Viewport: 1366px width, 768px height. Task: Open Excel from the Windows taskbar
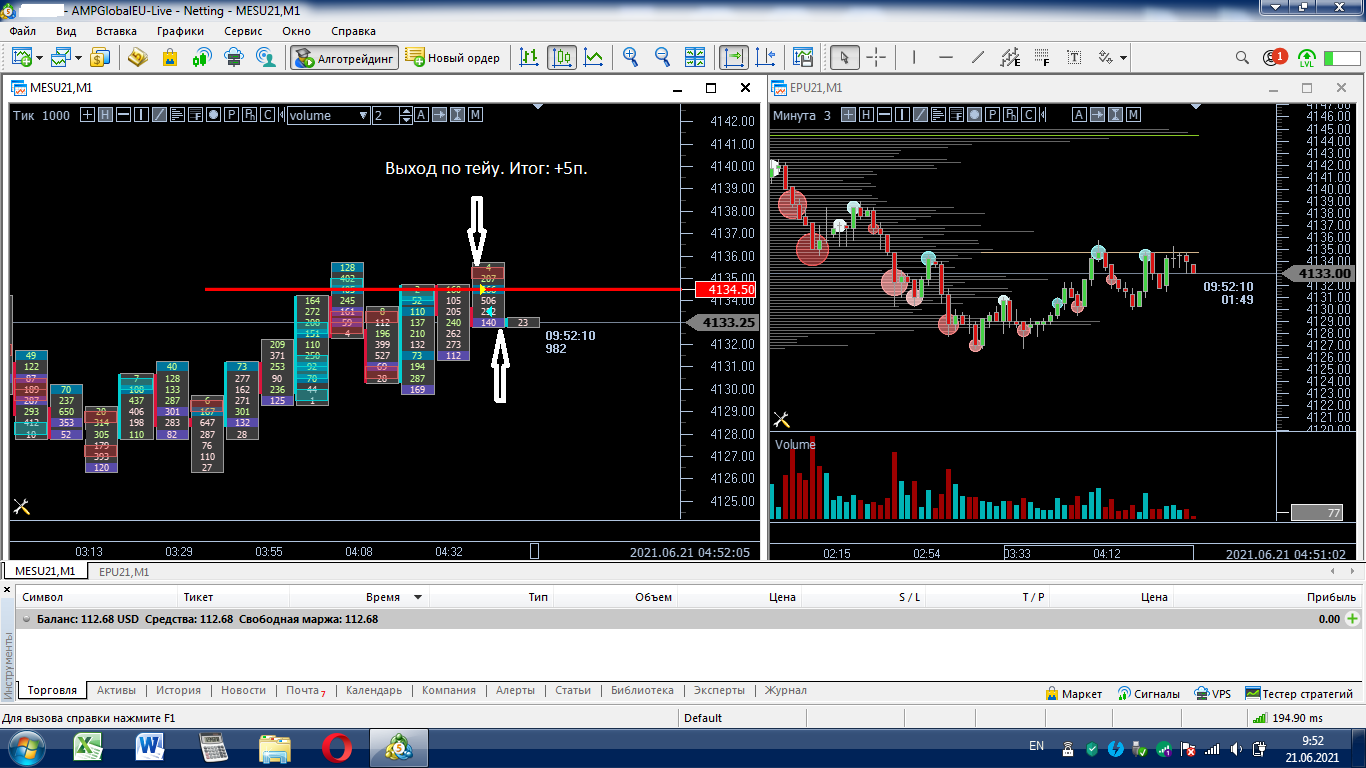(90, 747)
